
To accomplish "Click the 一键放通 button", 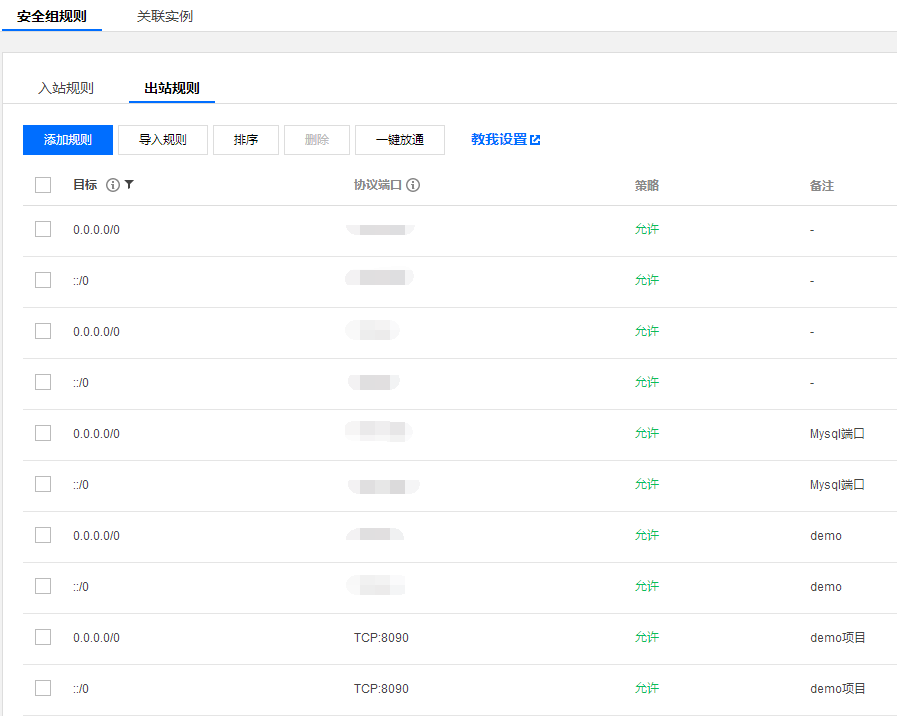I will [399, 139].
